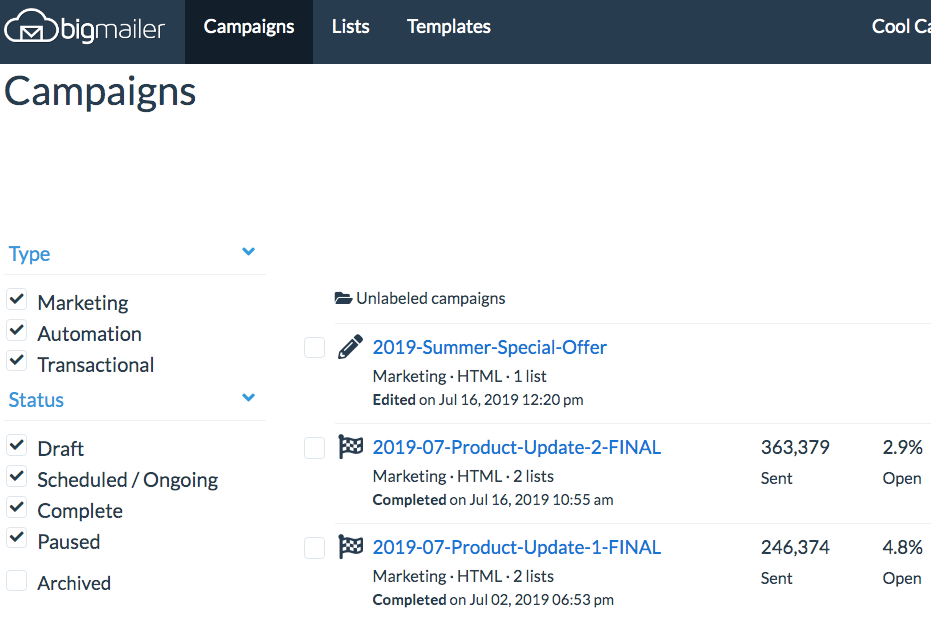Click the Campaigns menu item in the navigation bar
The image size is (931, 621).
(248, 27)
